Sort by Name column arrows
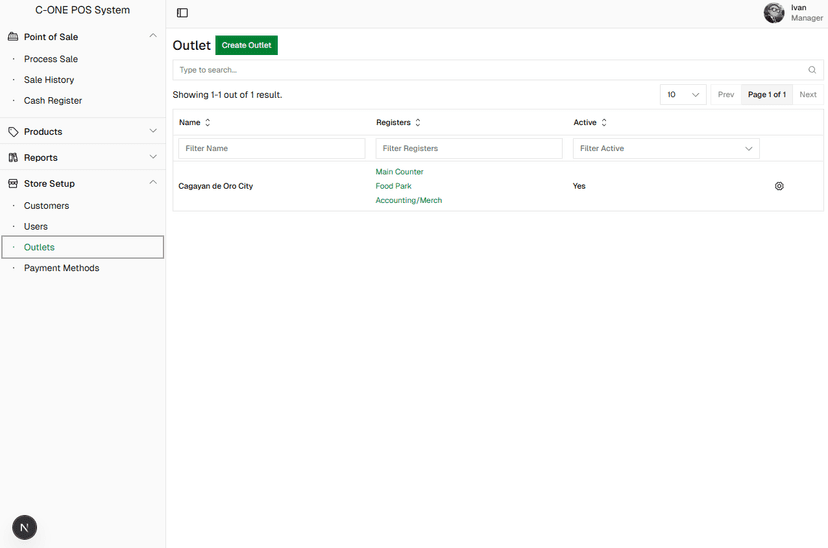Image resolution: width=828 pixels, height=548 pixels. click(208, 122)
